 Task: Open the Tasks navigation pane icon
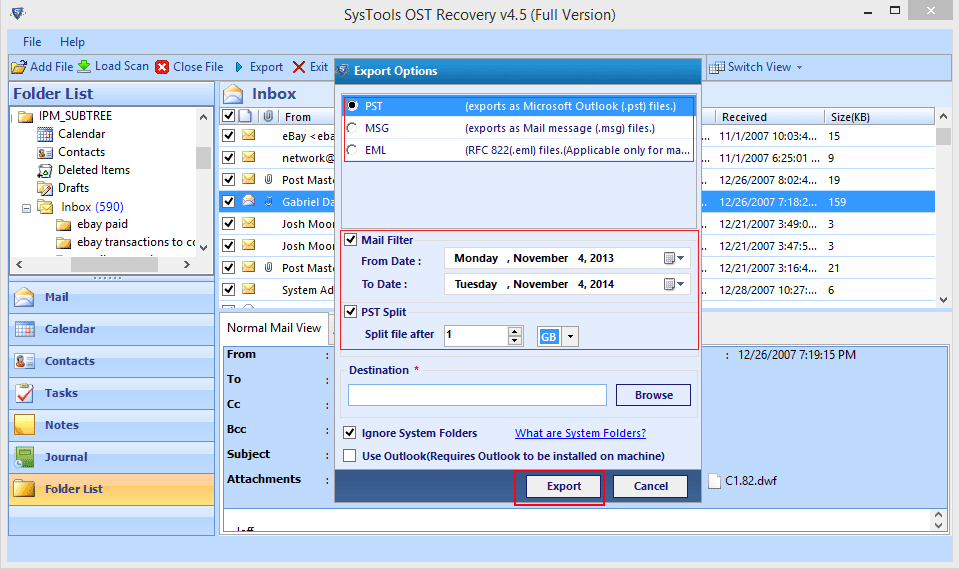tap(24, 393)
